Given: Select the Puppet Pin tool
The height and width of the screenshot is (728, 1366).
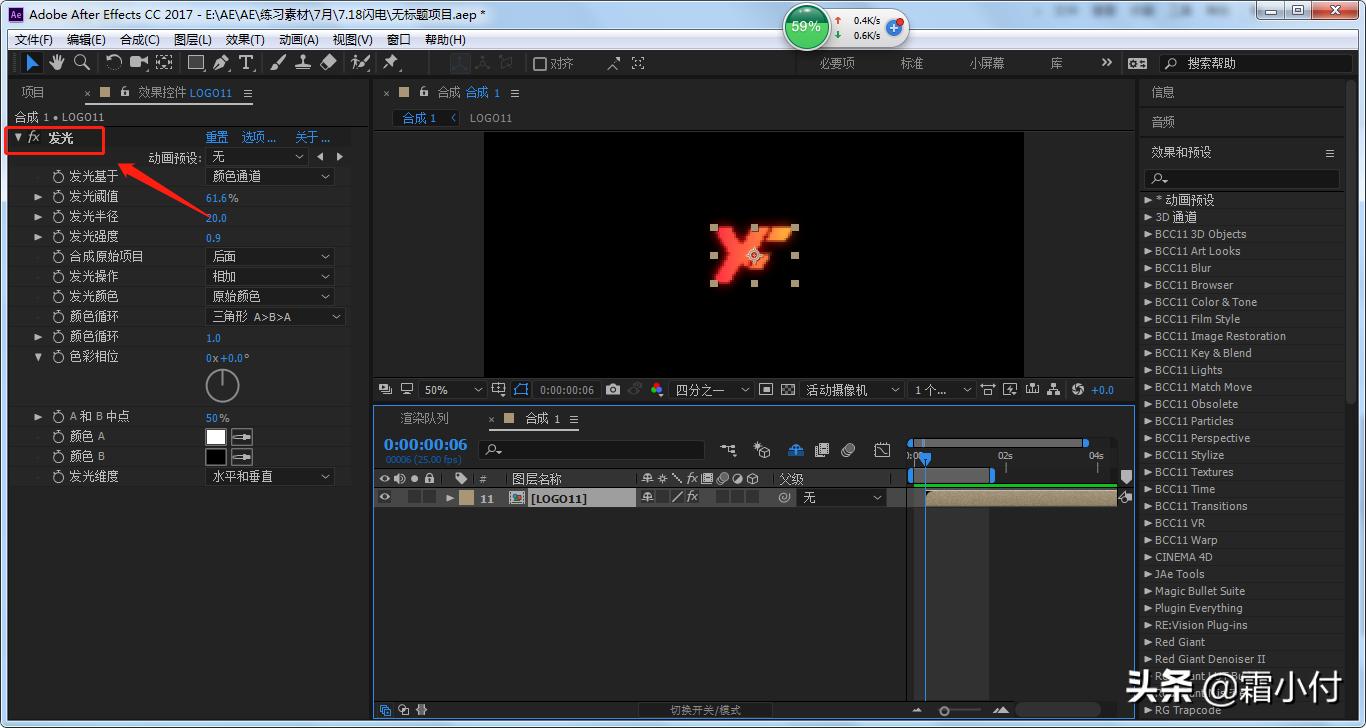Looking at the screenshot, I should pyautogui.click(x=391, y=63).
